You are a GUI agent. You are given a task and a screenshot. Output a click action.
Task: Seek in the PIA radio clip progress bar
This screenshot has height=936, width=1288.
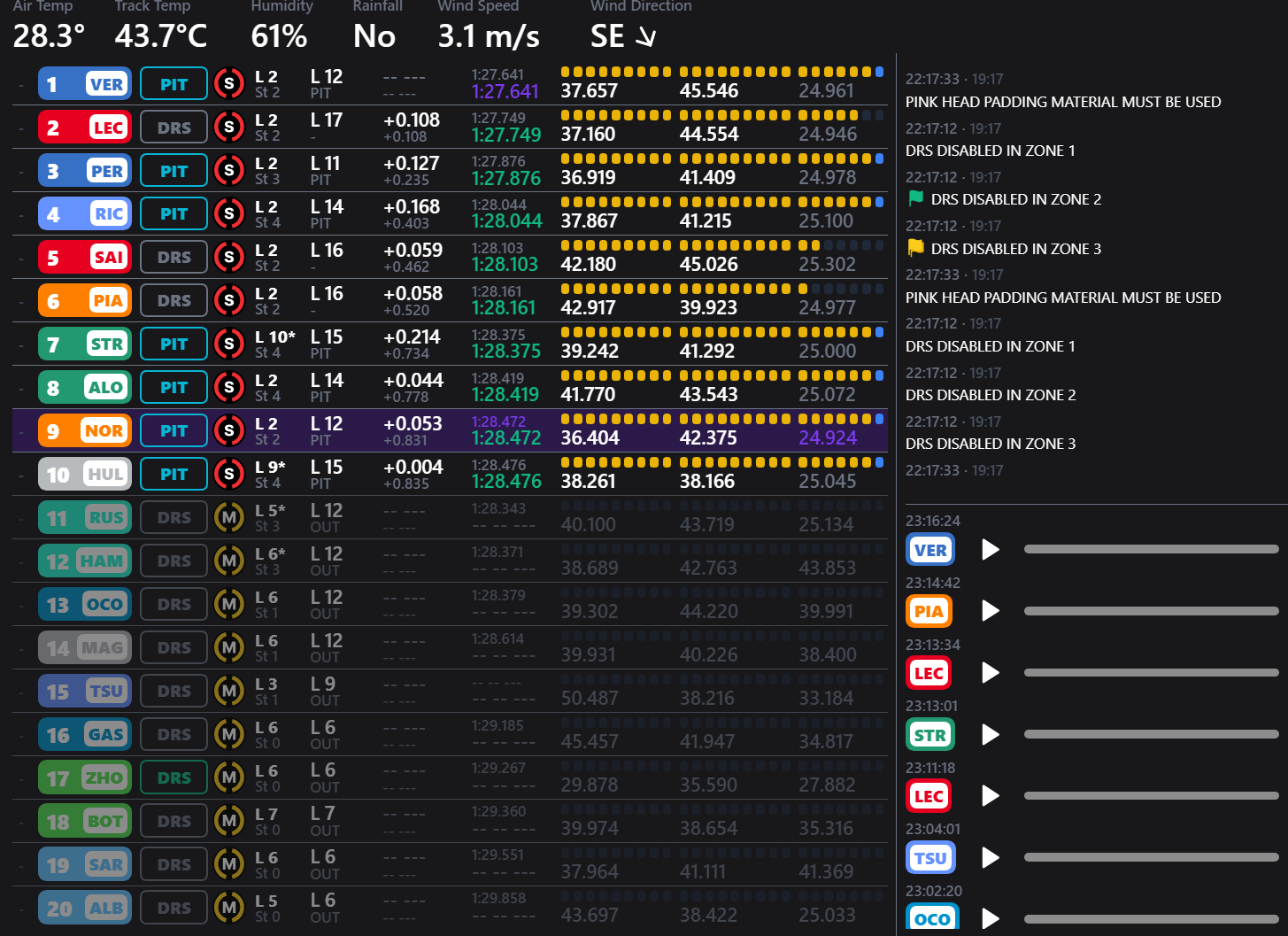point(1151,611)
